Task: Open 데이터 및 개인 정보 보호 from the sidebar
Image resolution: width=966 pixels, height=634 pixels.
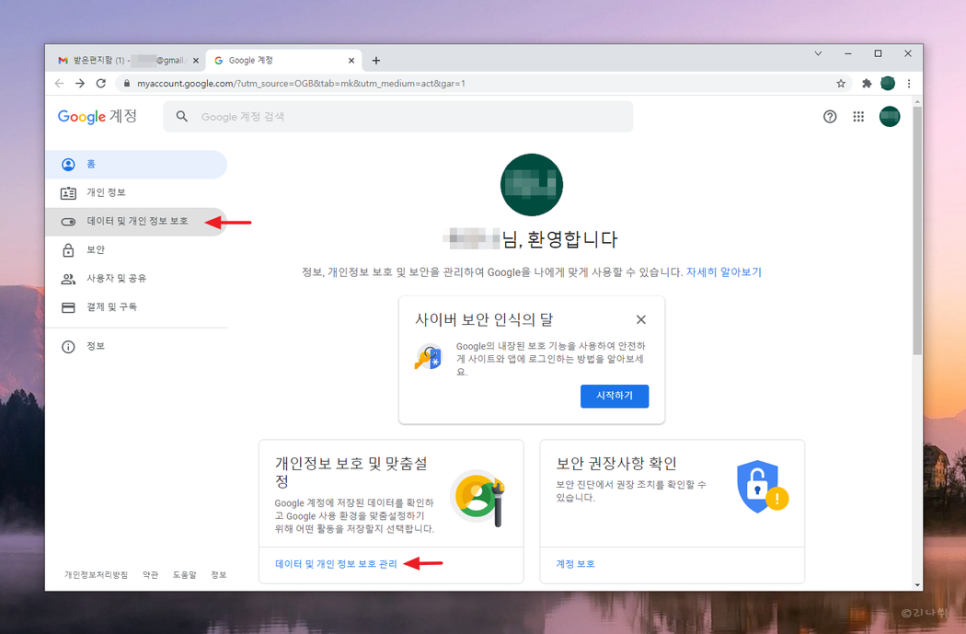Action: tap(137, 222)
